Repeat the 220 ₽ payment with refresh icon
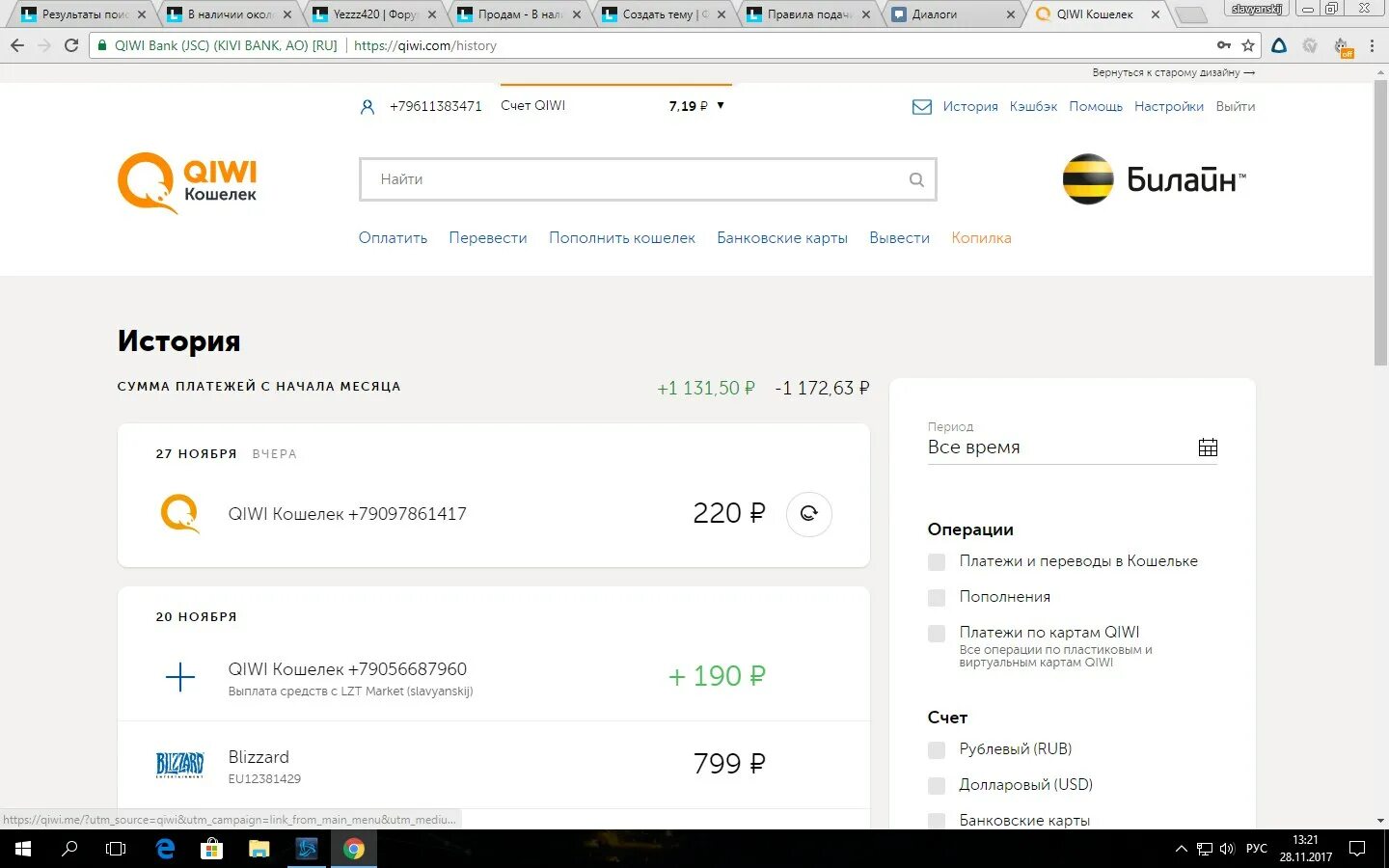Viewport: 1389px width, 868px height. click(x=808, y=513)
